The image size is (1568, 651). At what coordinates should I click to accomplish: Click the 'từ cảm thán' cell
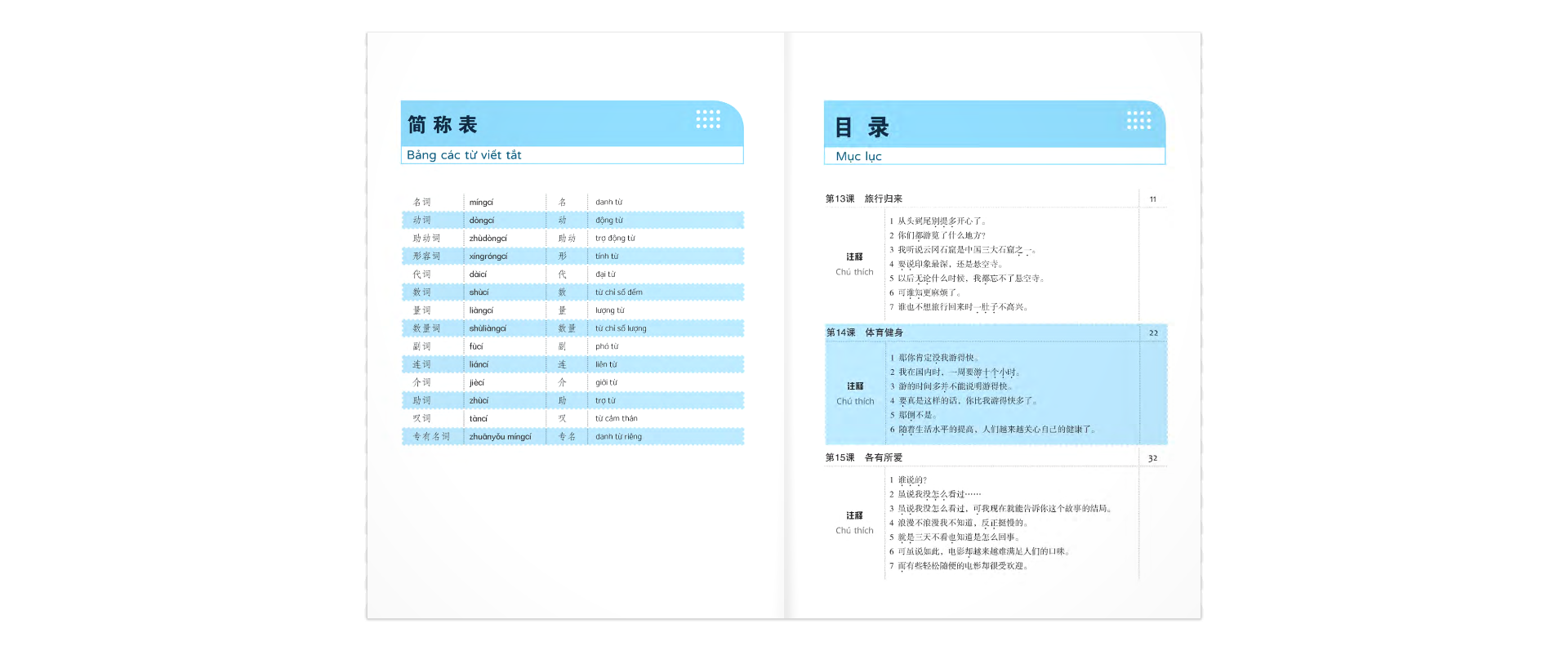tap(616, 419)
